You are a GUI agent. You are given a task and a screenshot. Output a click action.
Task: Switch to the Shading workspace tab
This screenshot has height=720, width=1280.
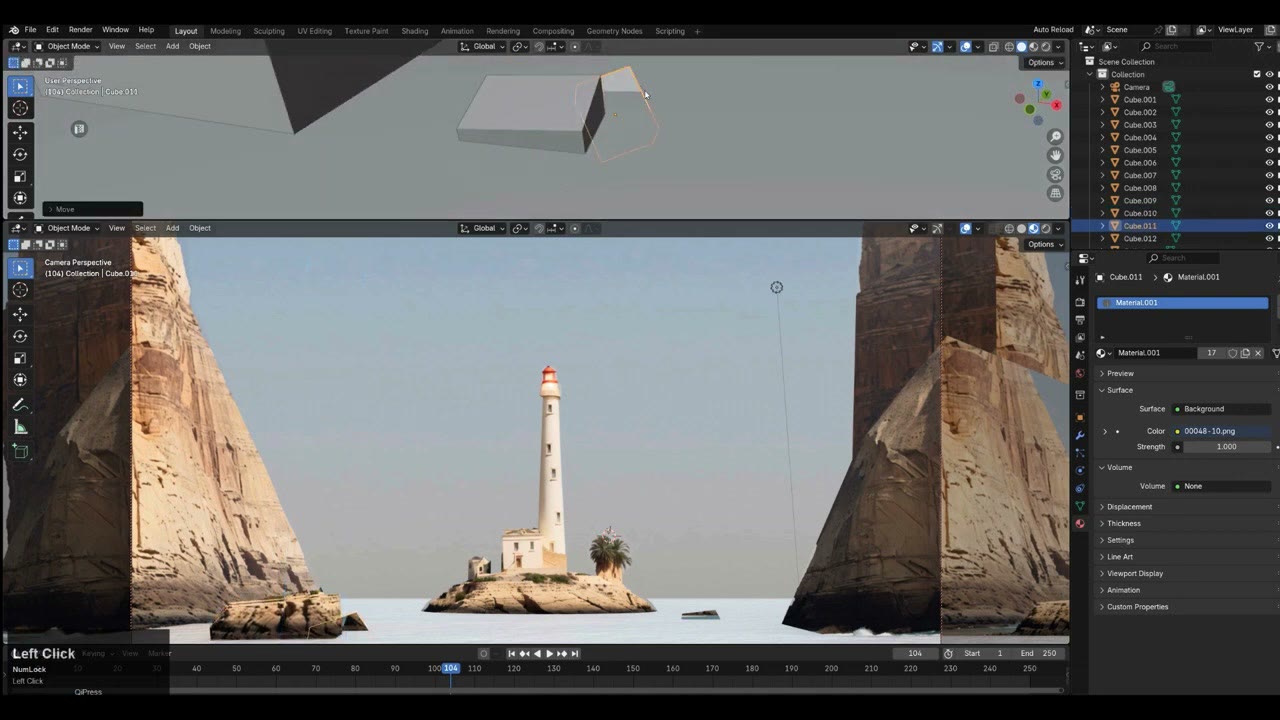click(415, 31)
